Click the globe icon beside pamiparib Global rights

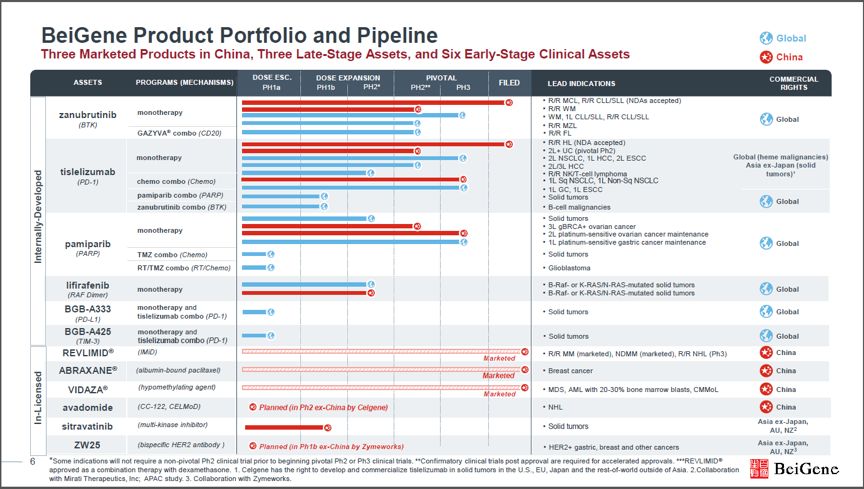point(766,243)
